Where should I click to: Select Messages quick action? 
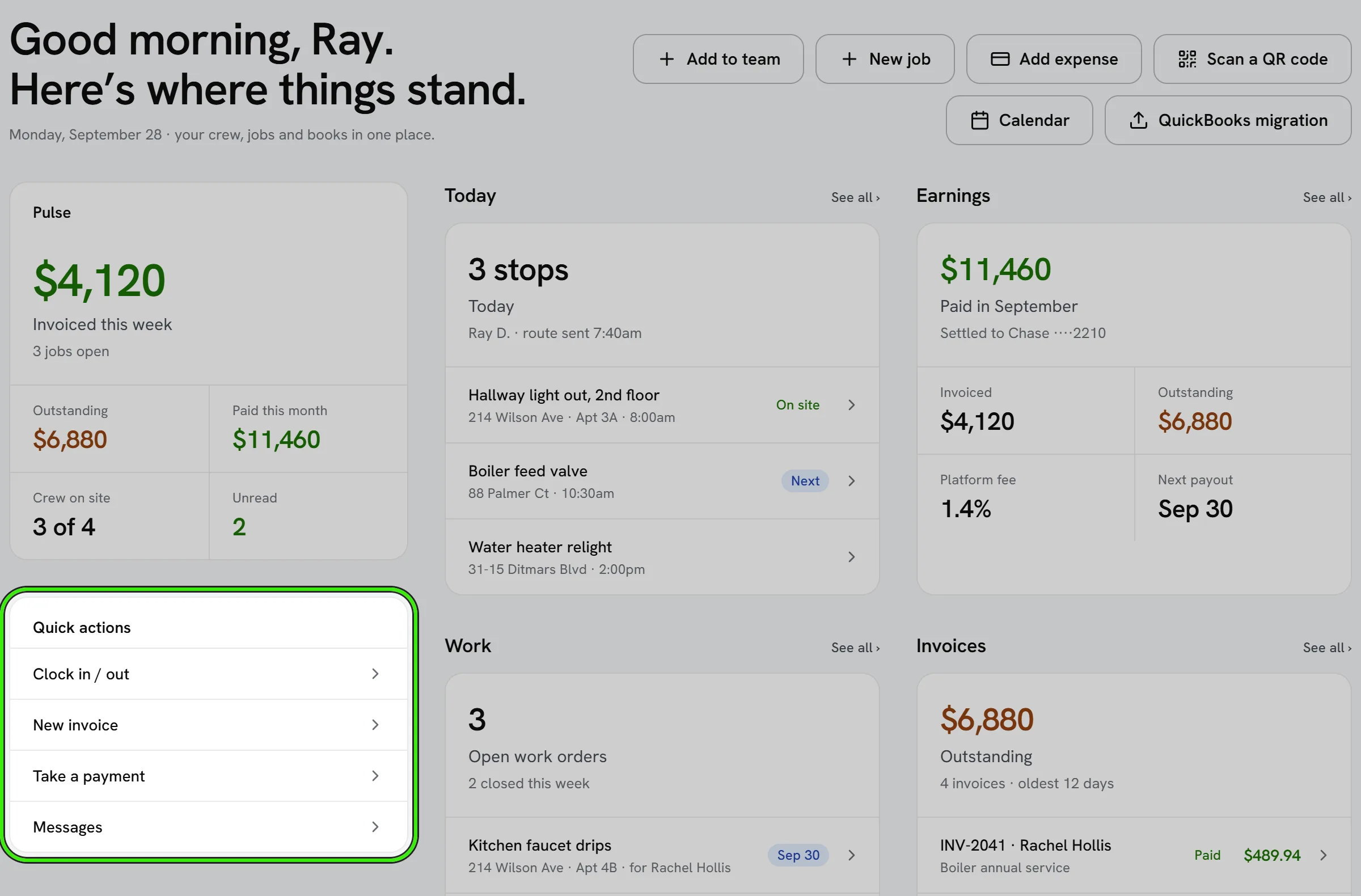(209, 826)
